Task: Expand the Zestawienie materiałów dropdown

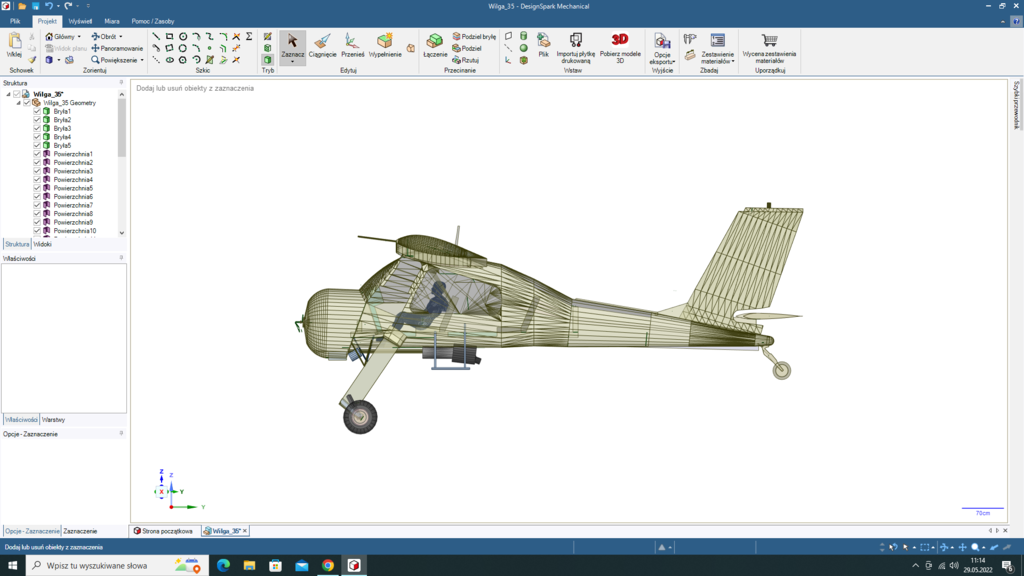Action: [717, 58]
